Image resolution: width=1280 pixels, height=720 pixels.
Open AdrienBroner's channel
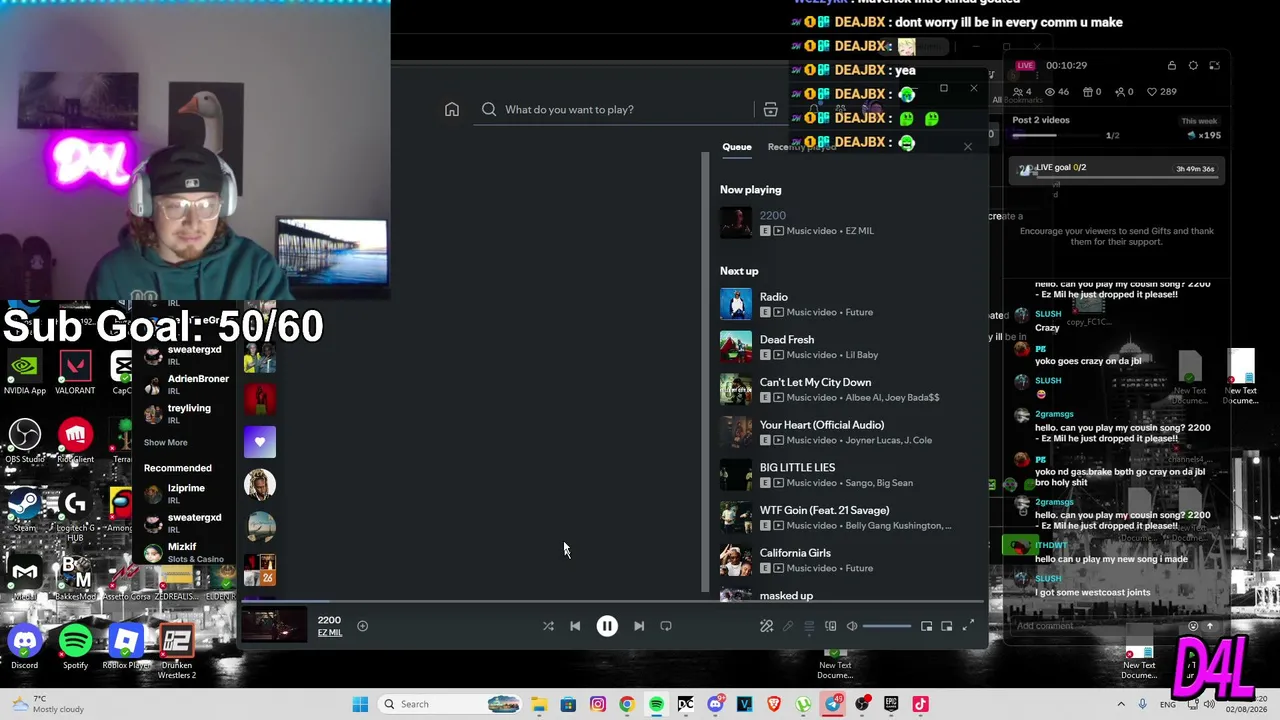coord(187,383)
